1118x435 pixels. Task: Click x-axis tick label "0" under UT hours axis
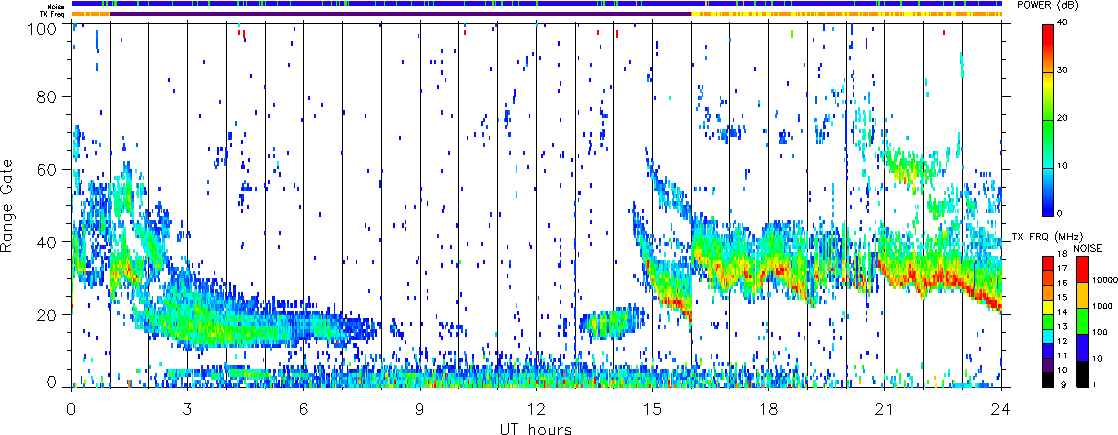click(71, 409)
